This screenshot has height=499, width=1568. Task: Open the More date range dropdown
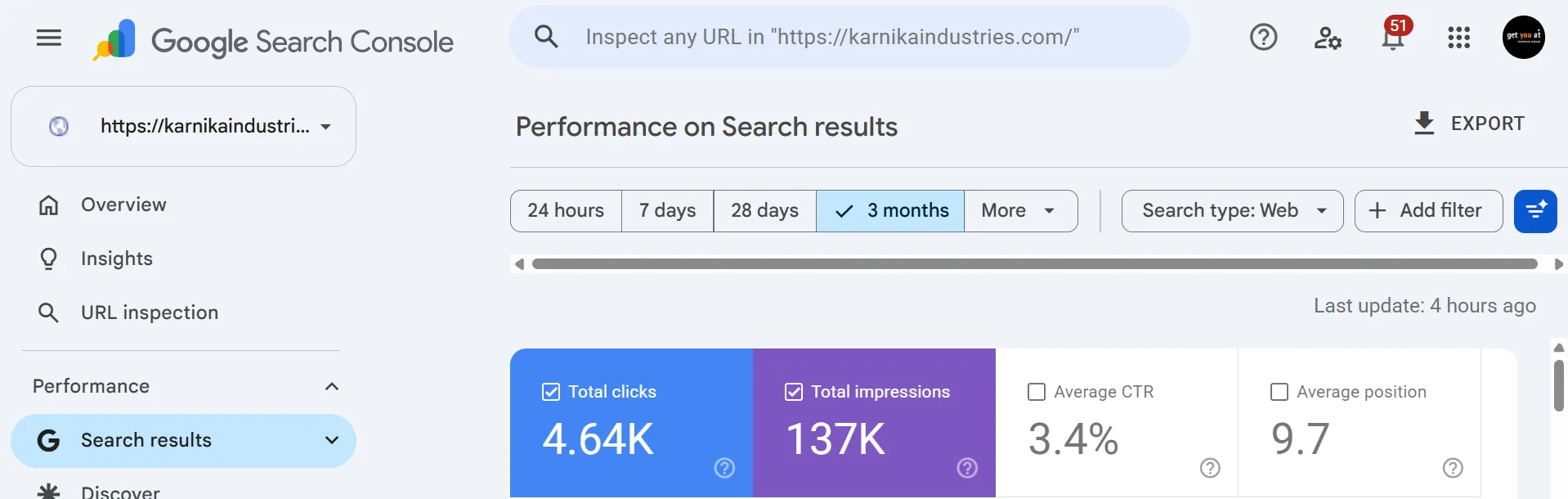pyautogui.click(x=1020, y=211)
